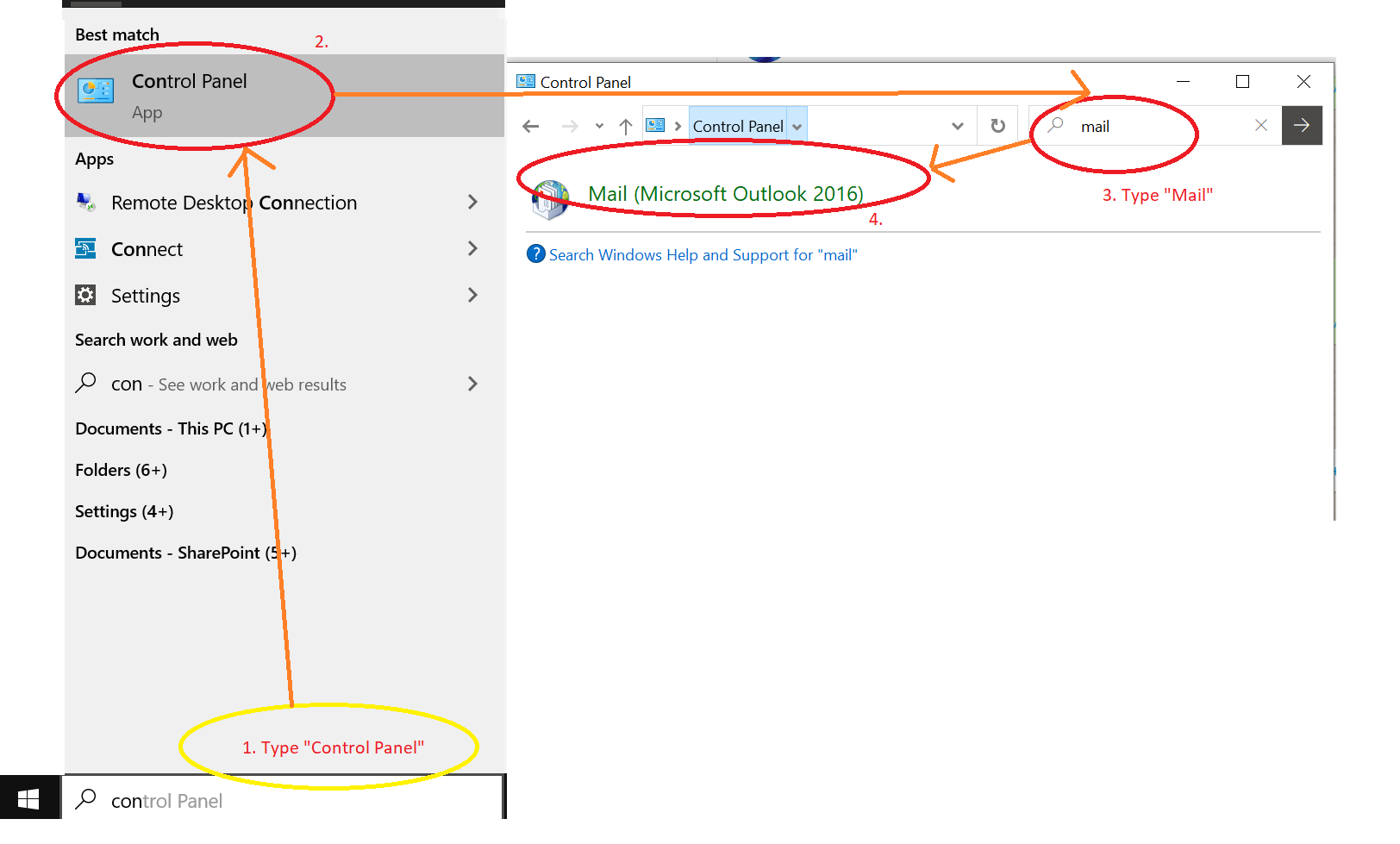Click the root breadcrumb chevron in address bar
This screenshot has width=1400, height=844.
pos(678,127)
